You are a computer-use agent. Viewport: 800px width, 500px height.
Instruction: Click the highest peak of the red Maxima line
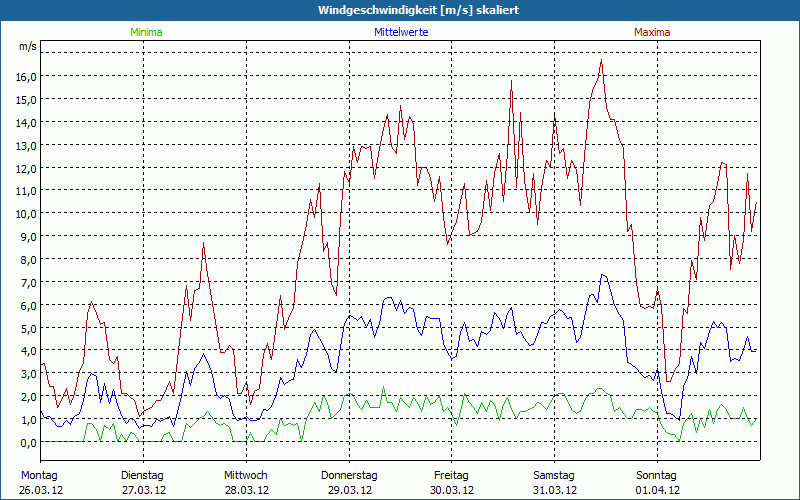[x=601, y=61]
